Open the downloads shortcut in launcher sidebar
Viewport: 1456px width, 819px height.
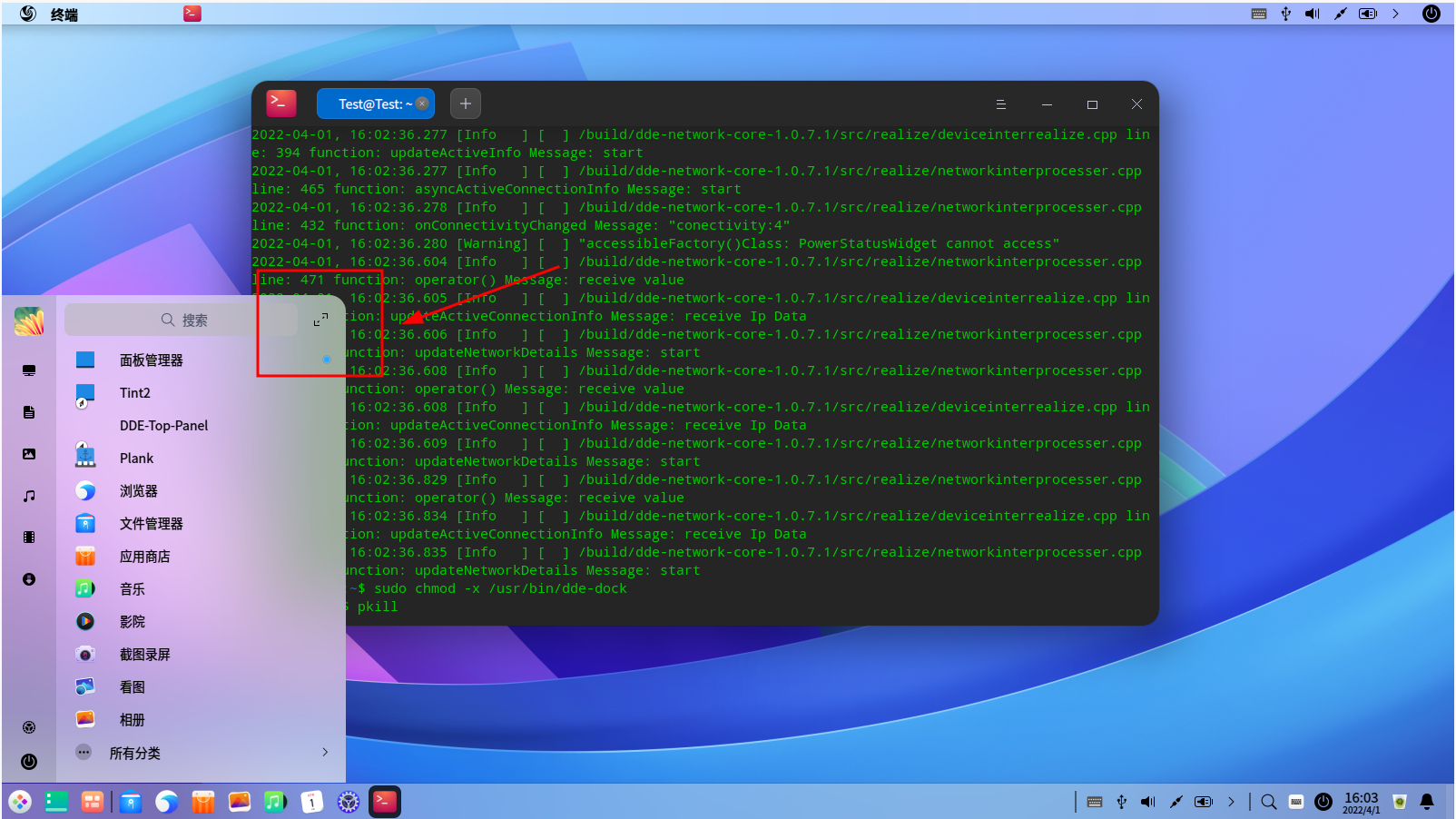29,579
